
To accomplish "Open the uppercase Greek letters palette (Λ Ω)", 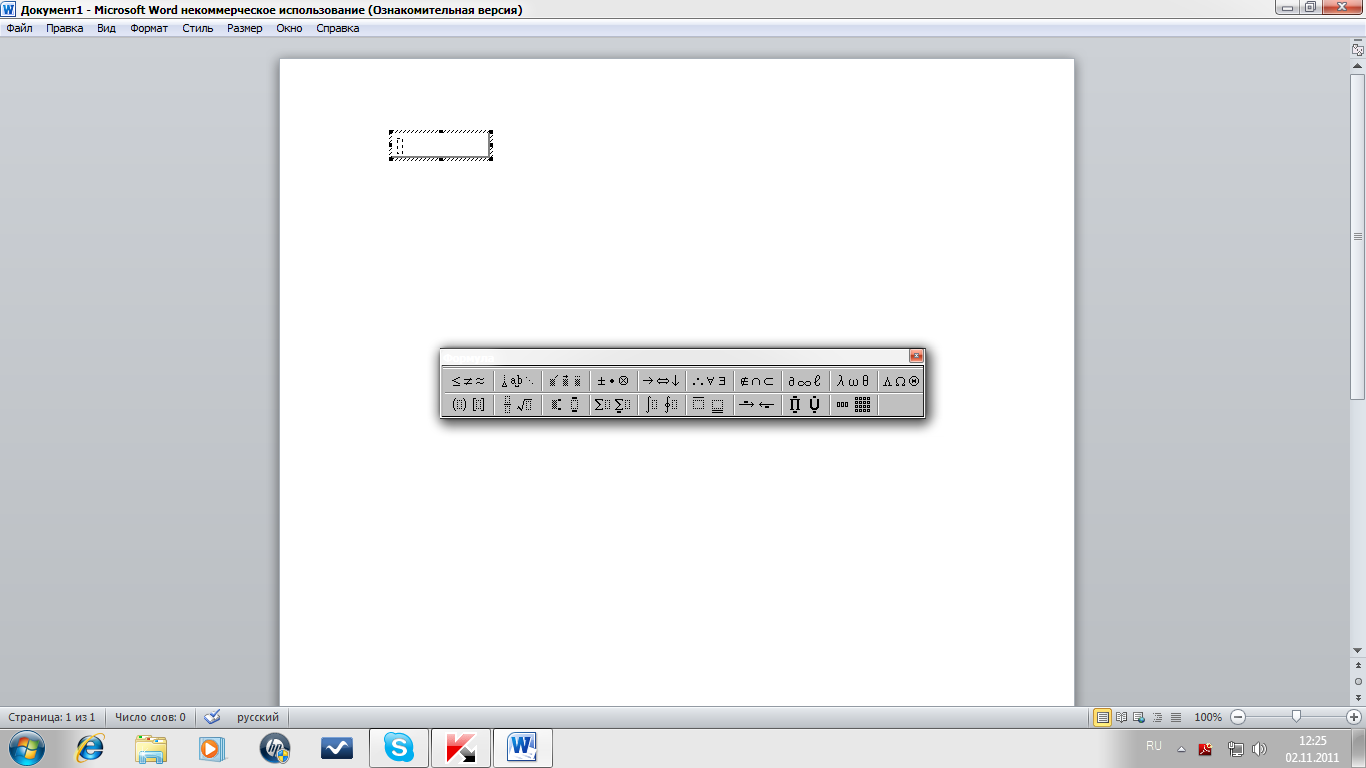I will click(x=900, y=381).
